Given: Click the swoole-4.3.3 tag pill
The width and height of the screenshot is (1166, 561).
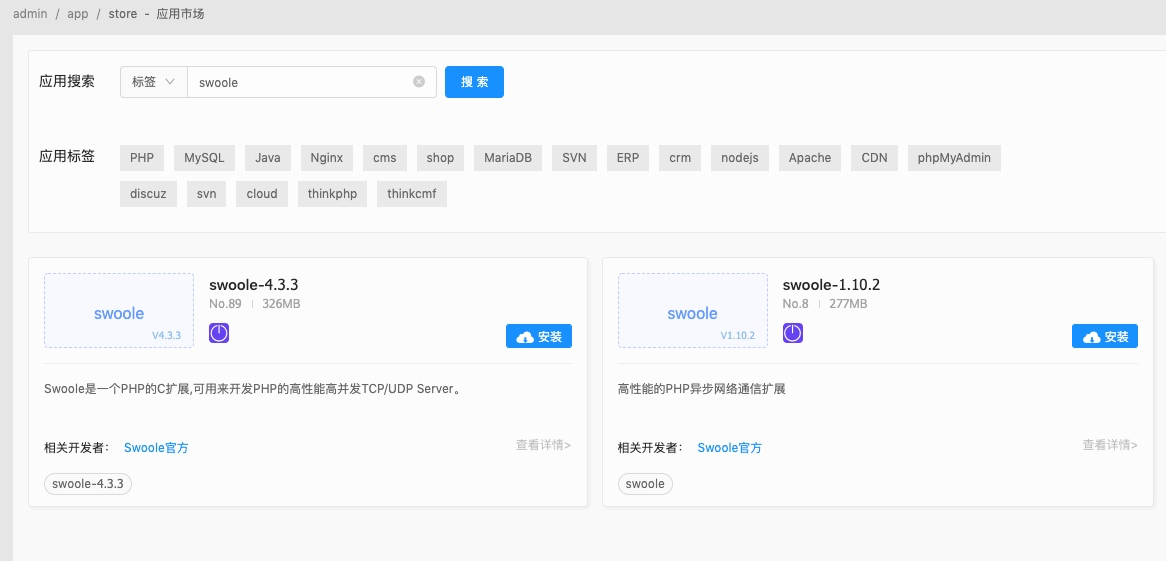Looking at the screenshot, I should click(x=88, y=484).
